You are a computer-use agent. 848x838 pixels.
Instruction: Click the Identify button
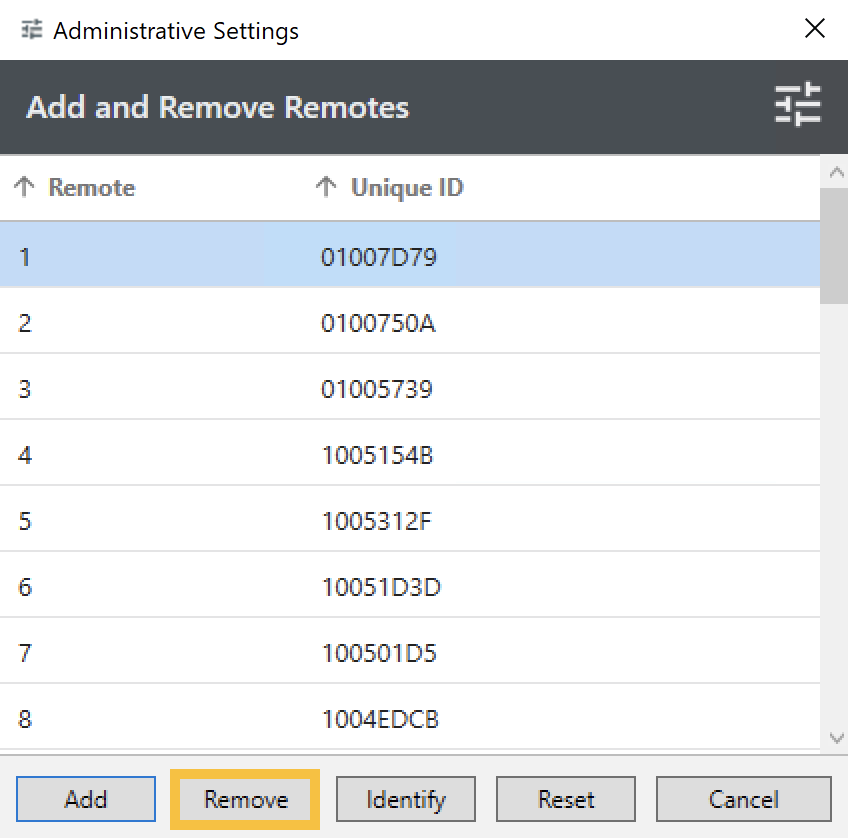(x=406, y=800)
